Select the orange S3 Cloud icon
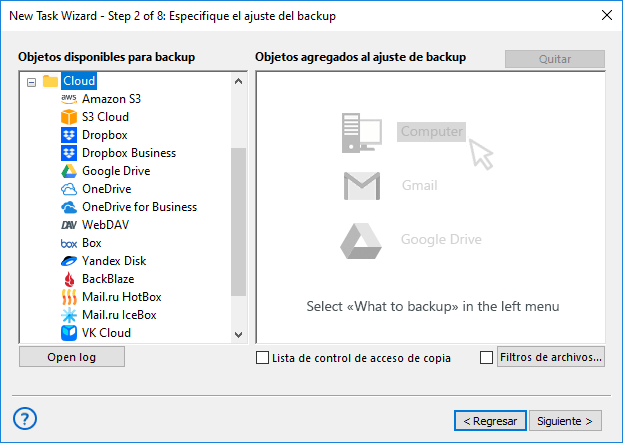The height and width of the screenshot is (443, 623). coord(69,117)
